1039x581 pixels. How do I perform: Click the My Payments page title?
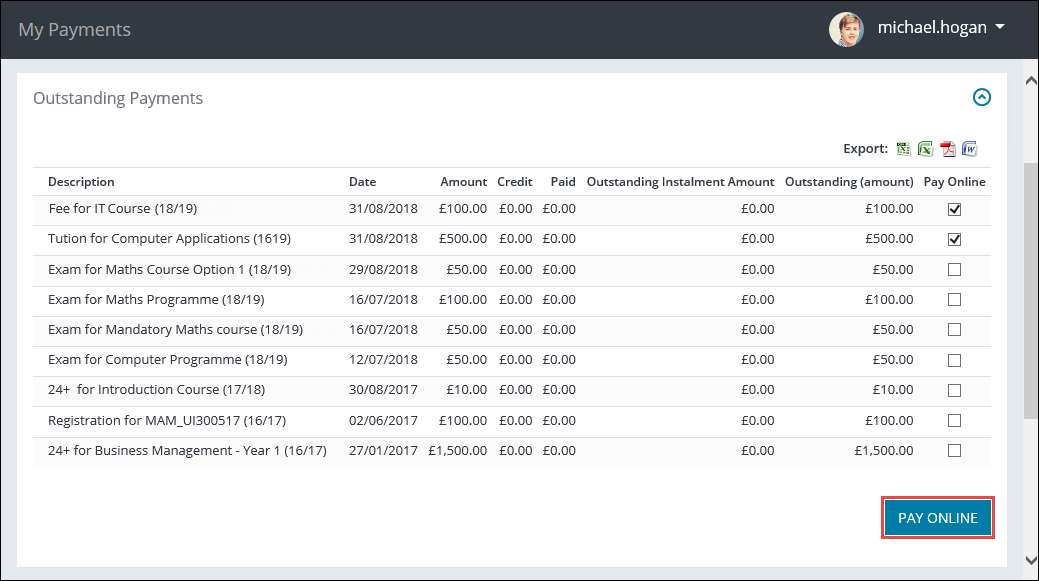tap(74, 30)
